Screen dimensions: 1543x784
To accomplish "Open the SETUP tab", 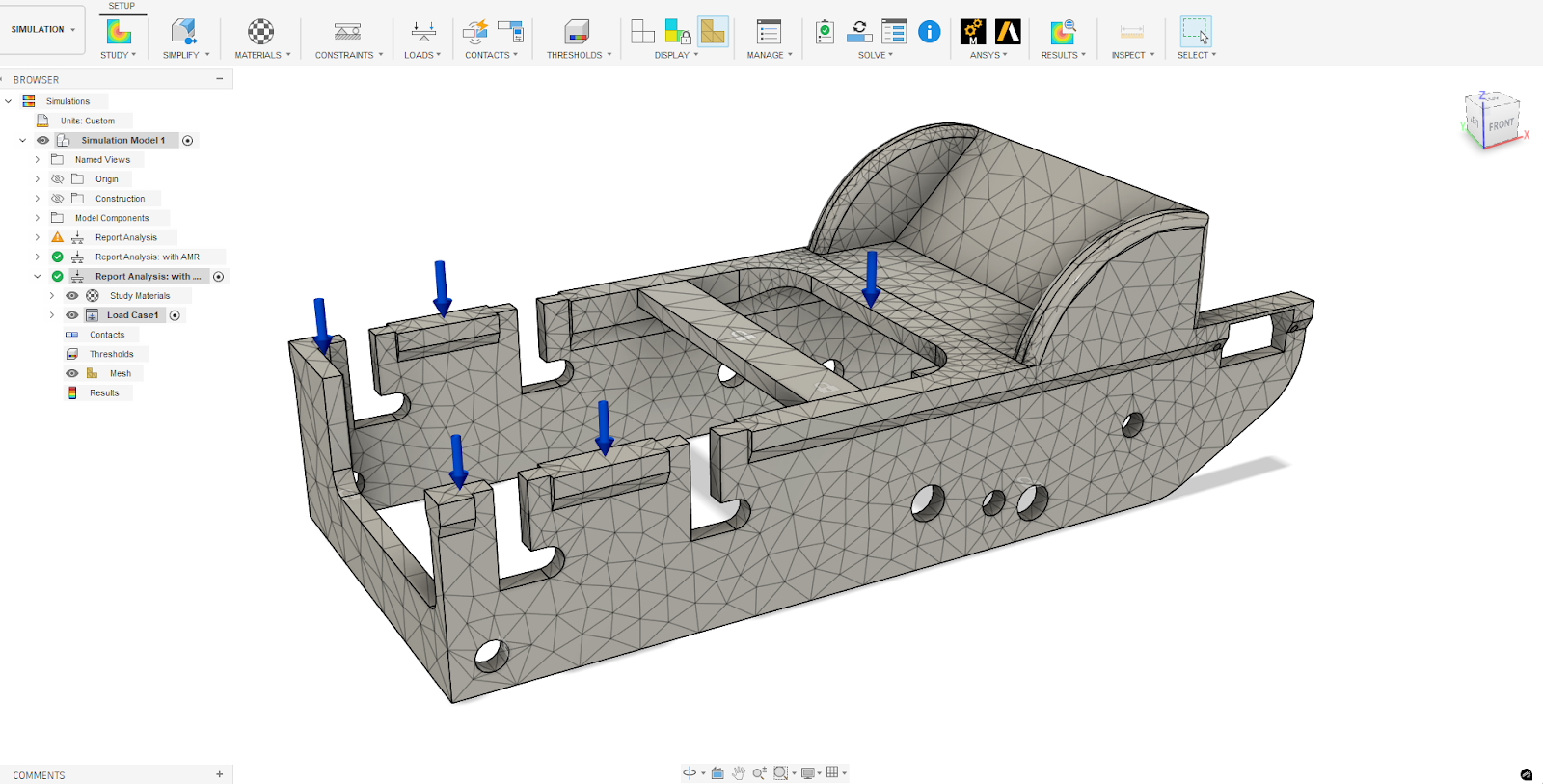I will (x=122, y=6).
